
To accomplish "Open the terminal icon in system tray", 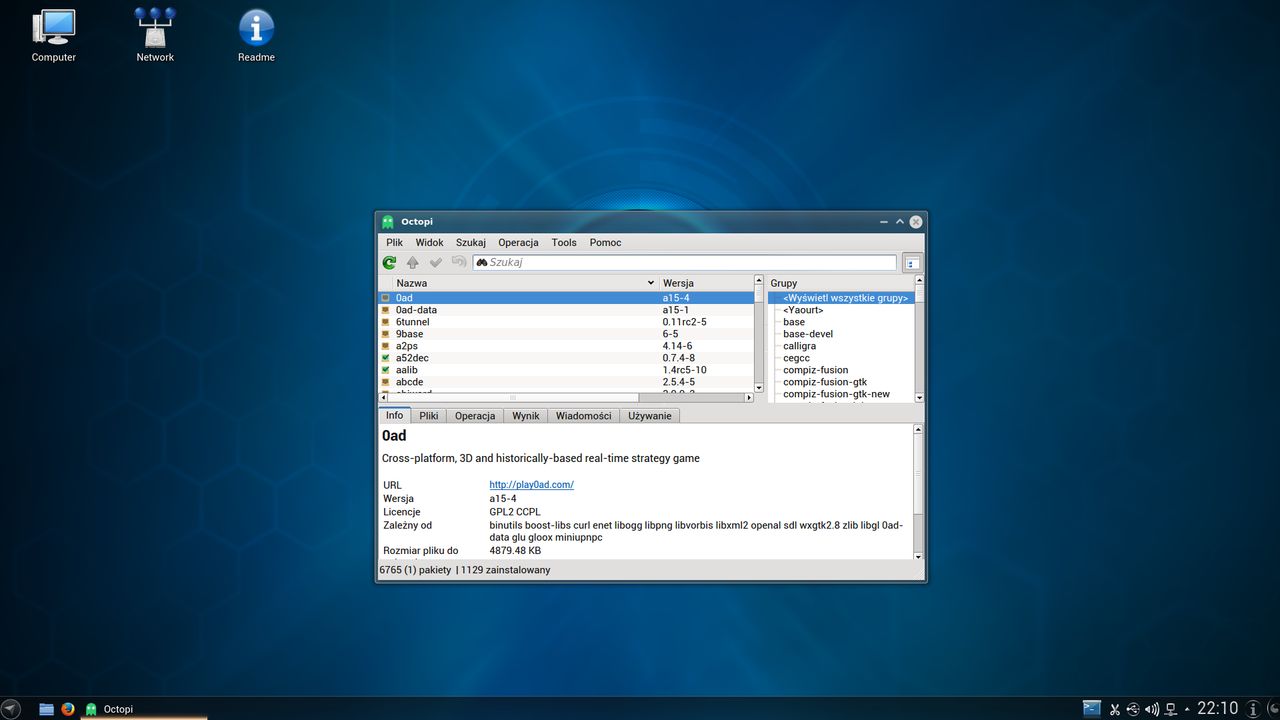I will [1092, 708].
